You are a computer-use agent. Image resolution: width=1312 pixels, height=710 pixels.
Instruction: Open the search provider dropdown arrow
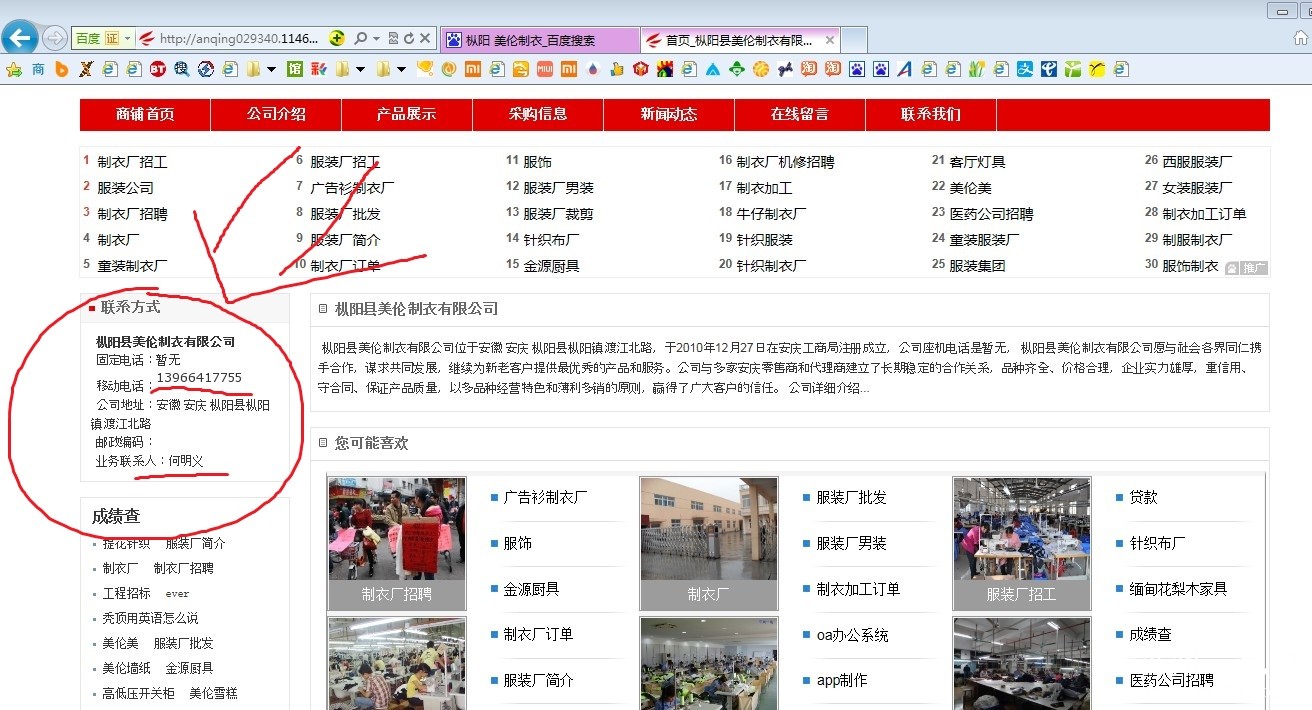tap(376, 39)
